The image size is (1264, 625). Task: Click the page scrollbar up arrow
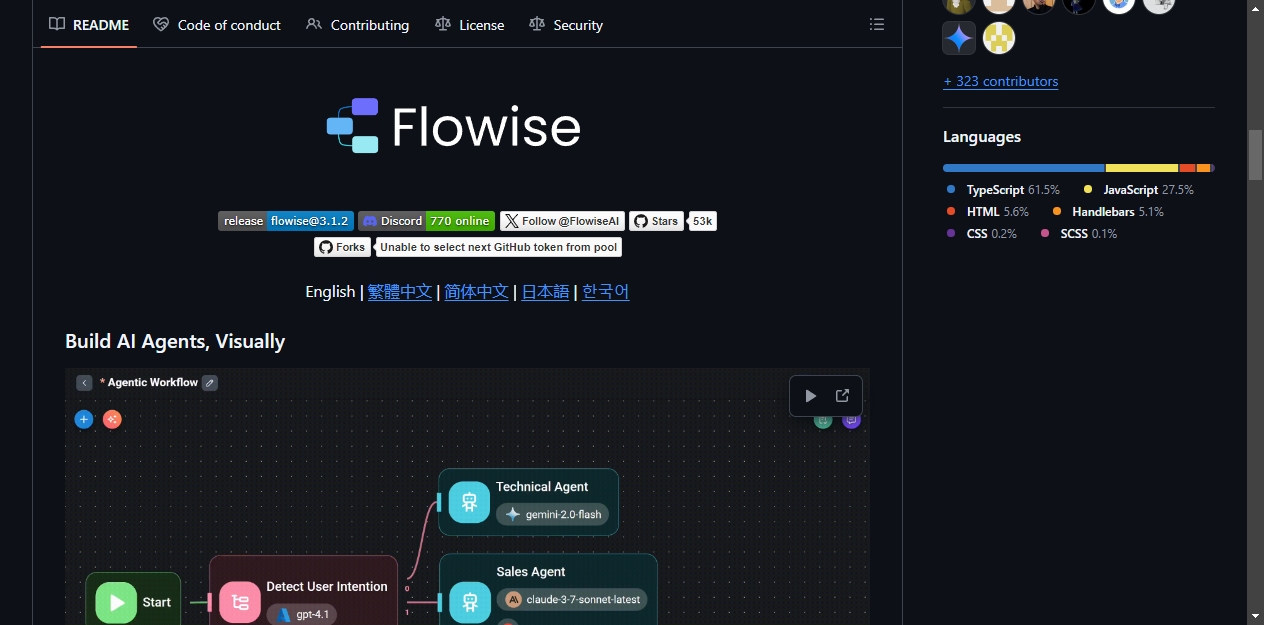coord(1255,8)
